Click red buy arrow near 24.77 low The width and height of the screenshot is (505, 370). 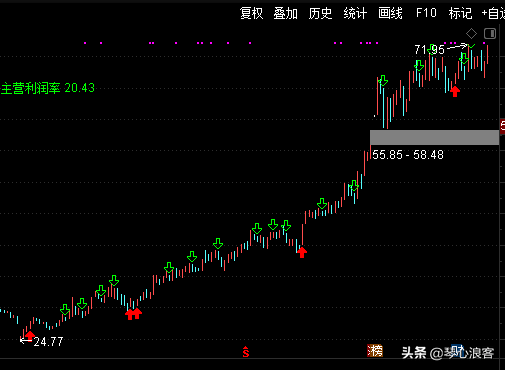[30, 335]
